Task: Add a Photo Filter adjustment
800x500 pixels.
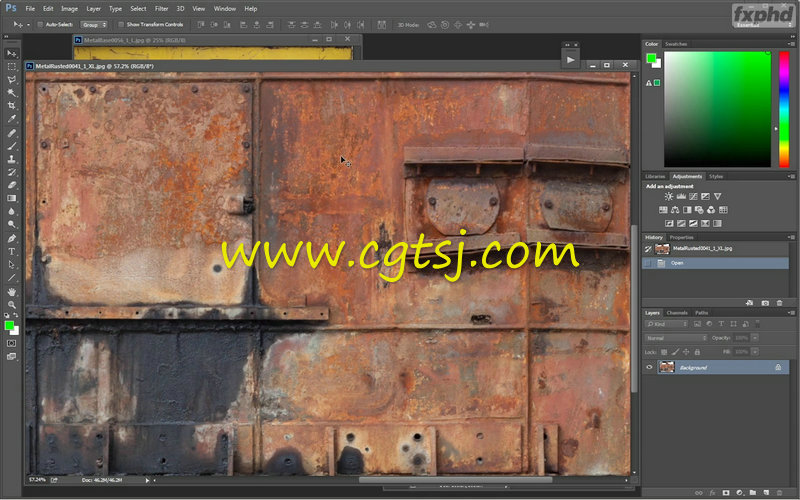Action: pos(699,210)
